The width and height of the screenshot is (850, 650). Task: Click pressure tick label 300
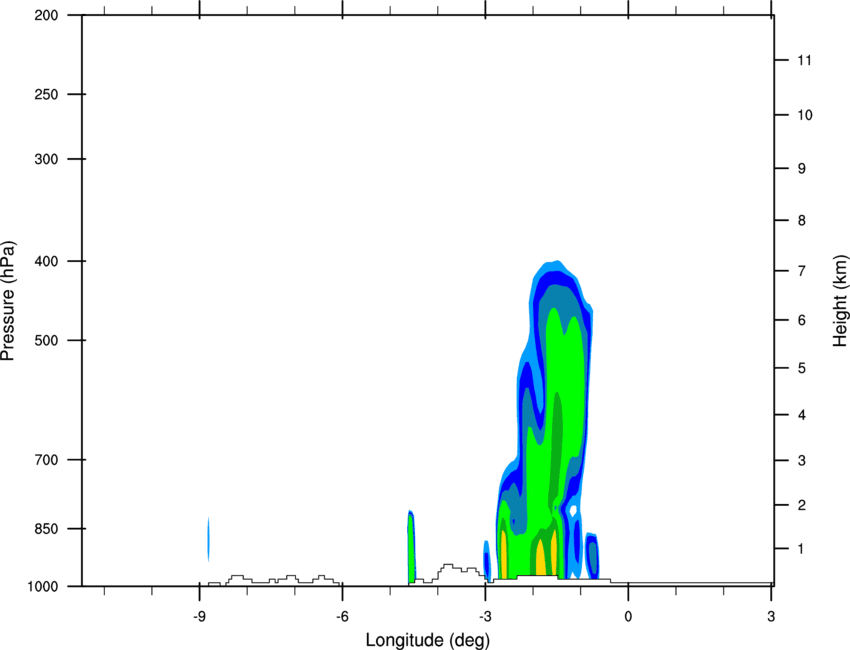(x=47, y=159)
